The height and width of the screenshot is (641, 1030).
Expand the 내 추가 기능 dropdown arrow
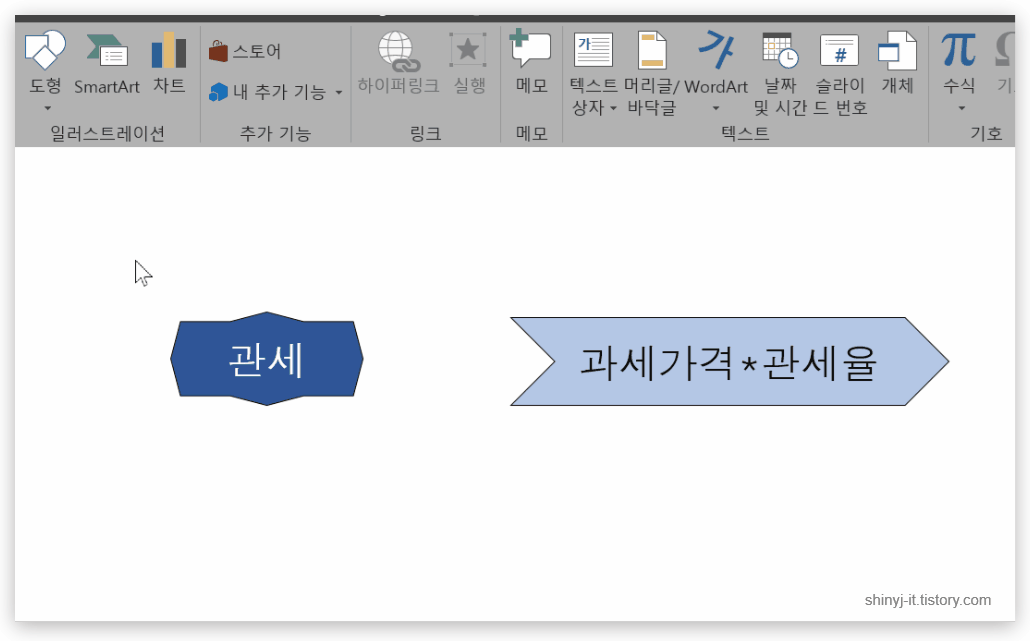(339, 93)
